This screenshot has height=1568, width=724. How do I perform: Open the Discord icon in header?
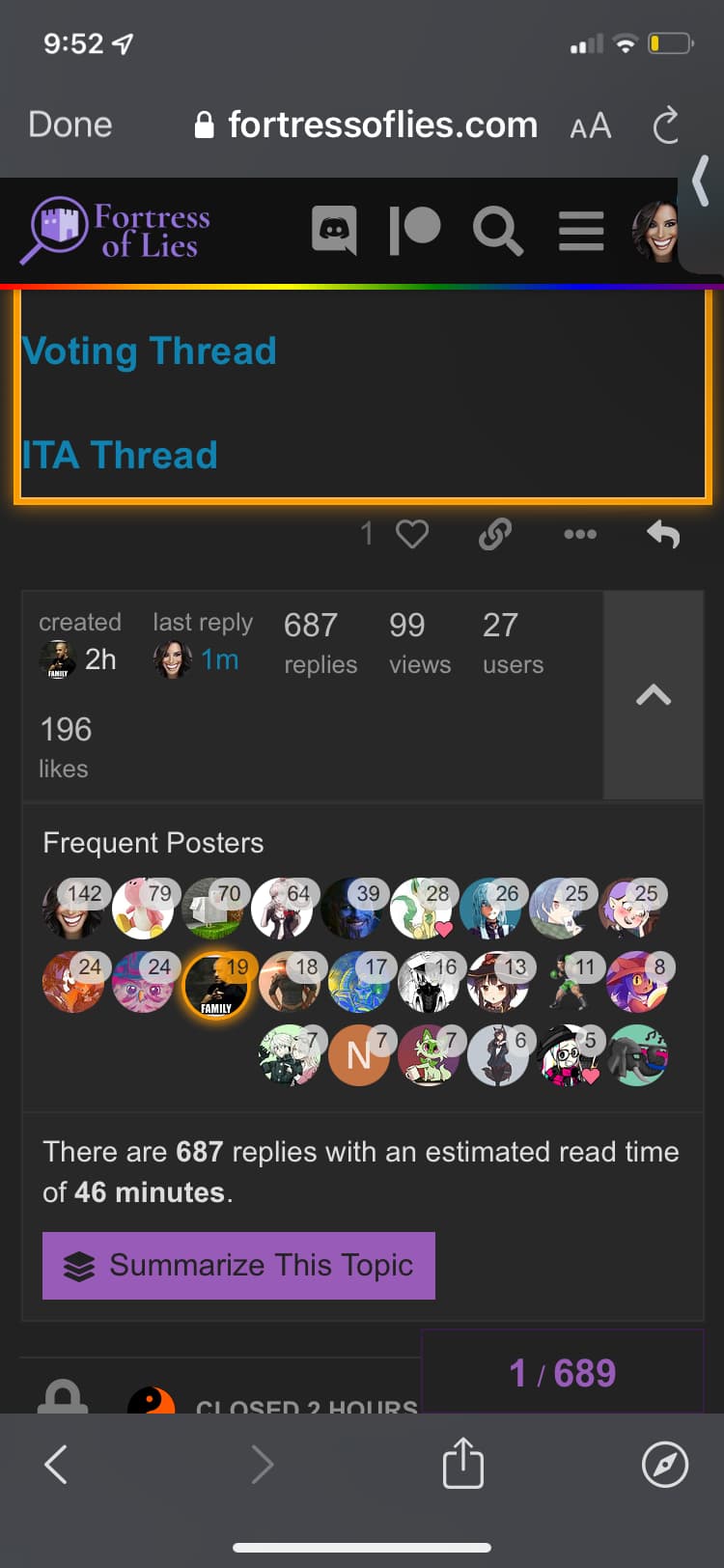(x=334, y=230)
